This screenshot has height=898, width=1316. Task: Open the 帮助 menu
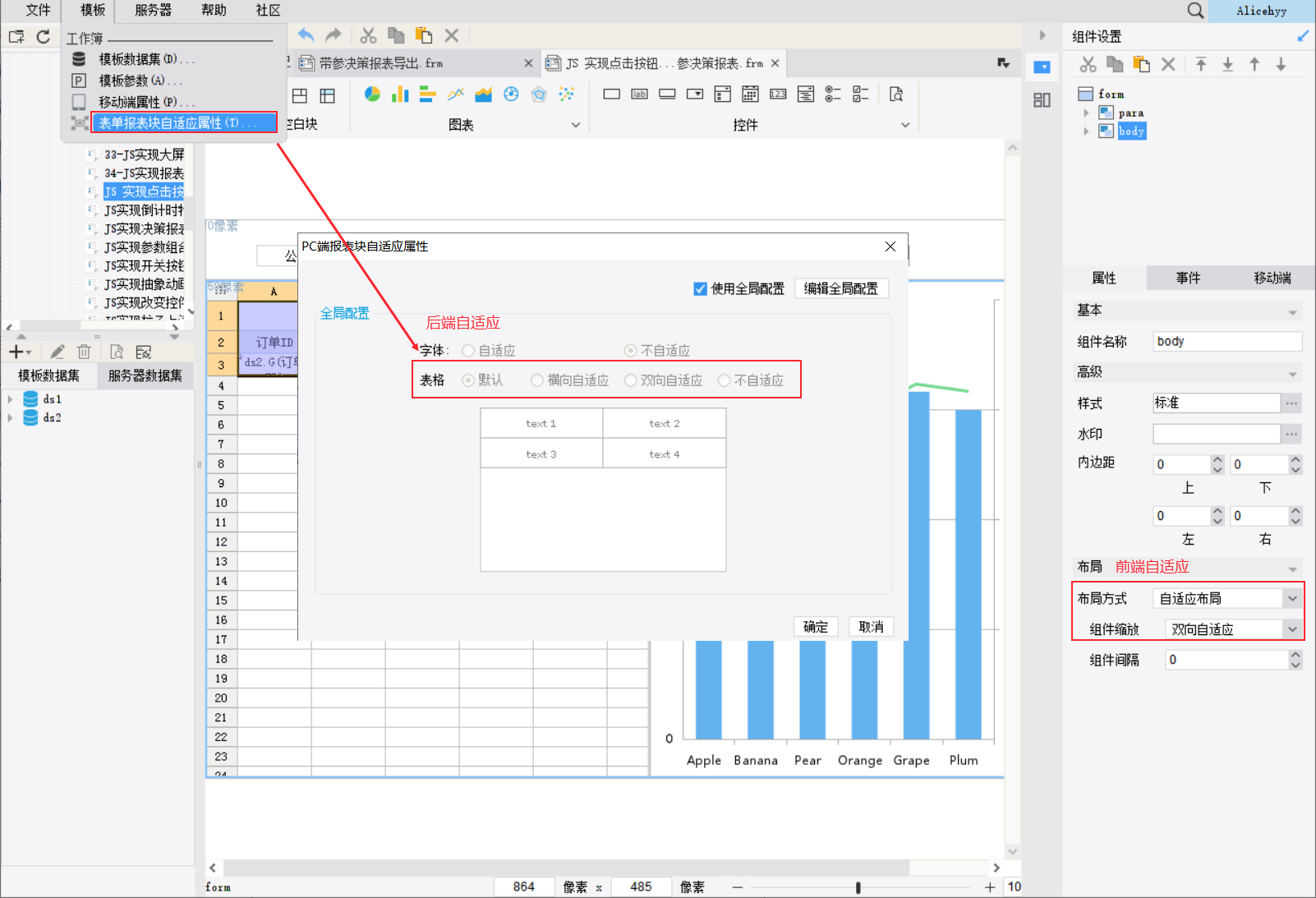pos(214,10)
